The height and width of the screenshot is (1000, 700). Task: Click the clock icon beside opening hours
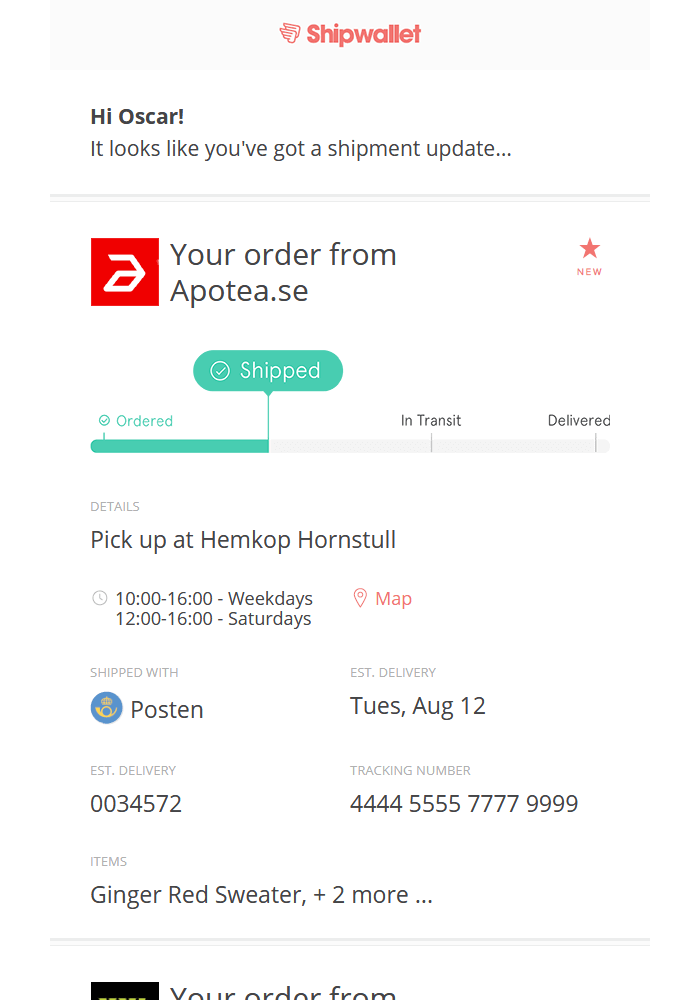click(x=99, y=597)
